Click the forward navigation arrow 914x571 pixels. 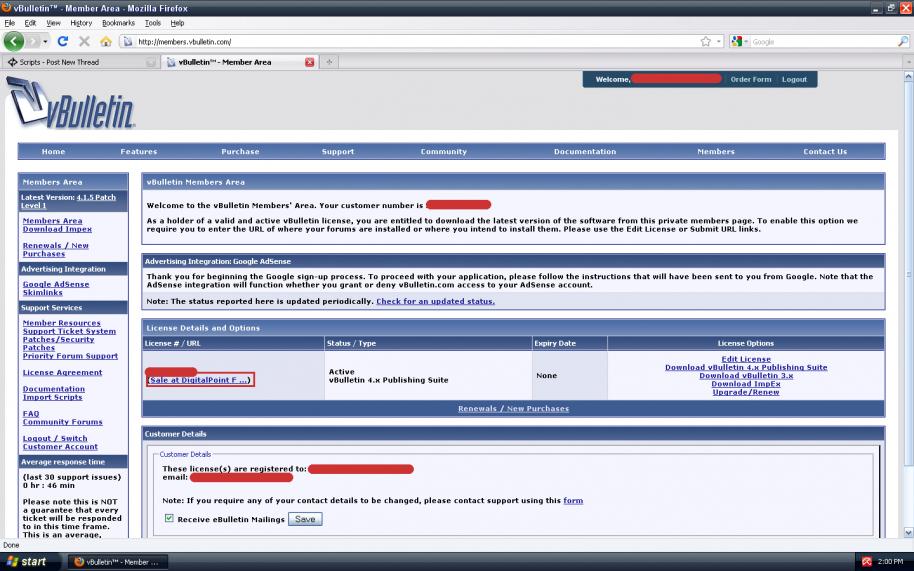tap(33, 41)
